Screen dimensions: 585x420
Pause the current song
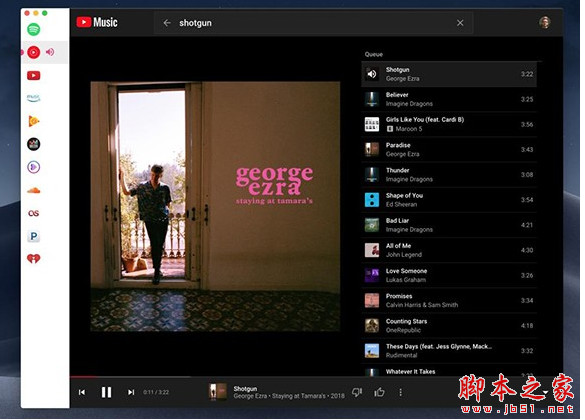[106, 392]
